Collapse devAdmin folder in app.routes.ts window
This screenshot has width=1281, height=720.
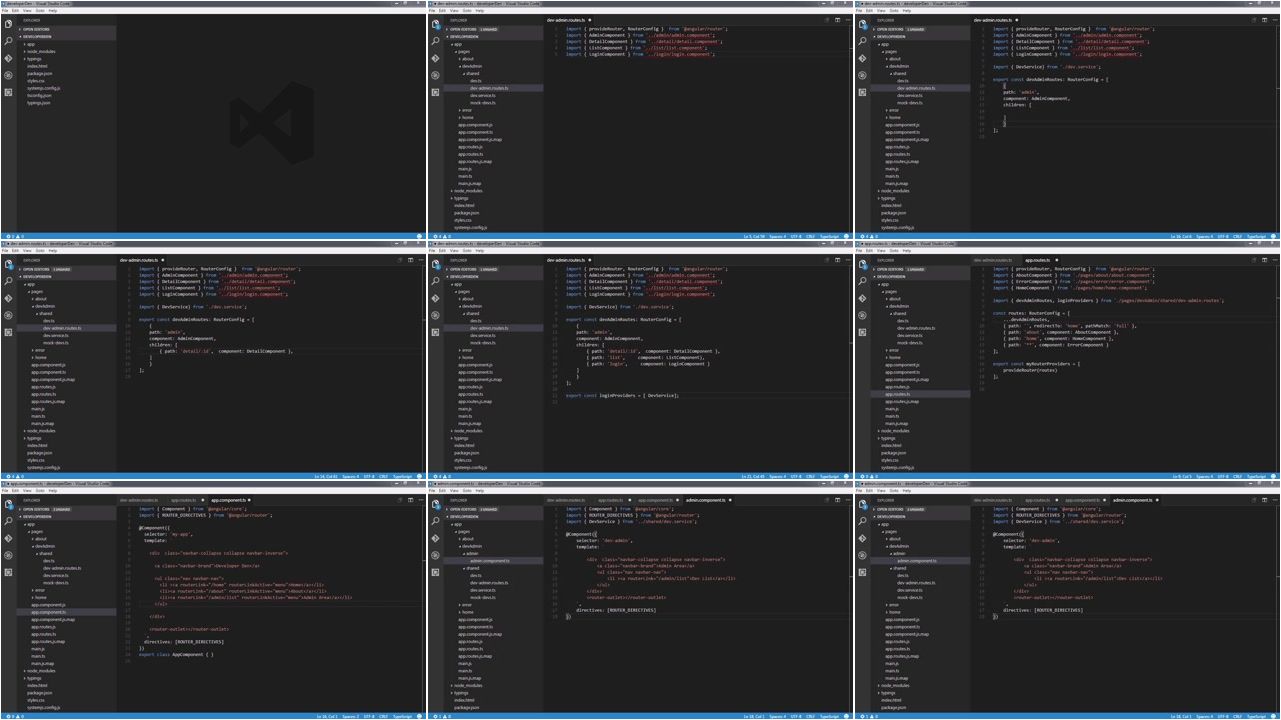click(898, 306)
